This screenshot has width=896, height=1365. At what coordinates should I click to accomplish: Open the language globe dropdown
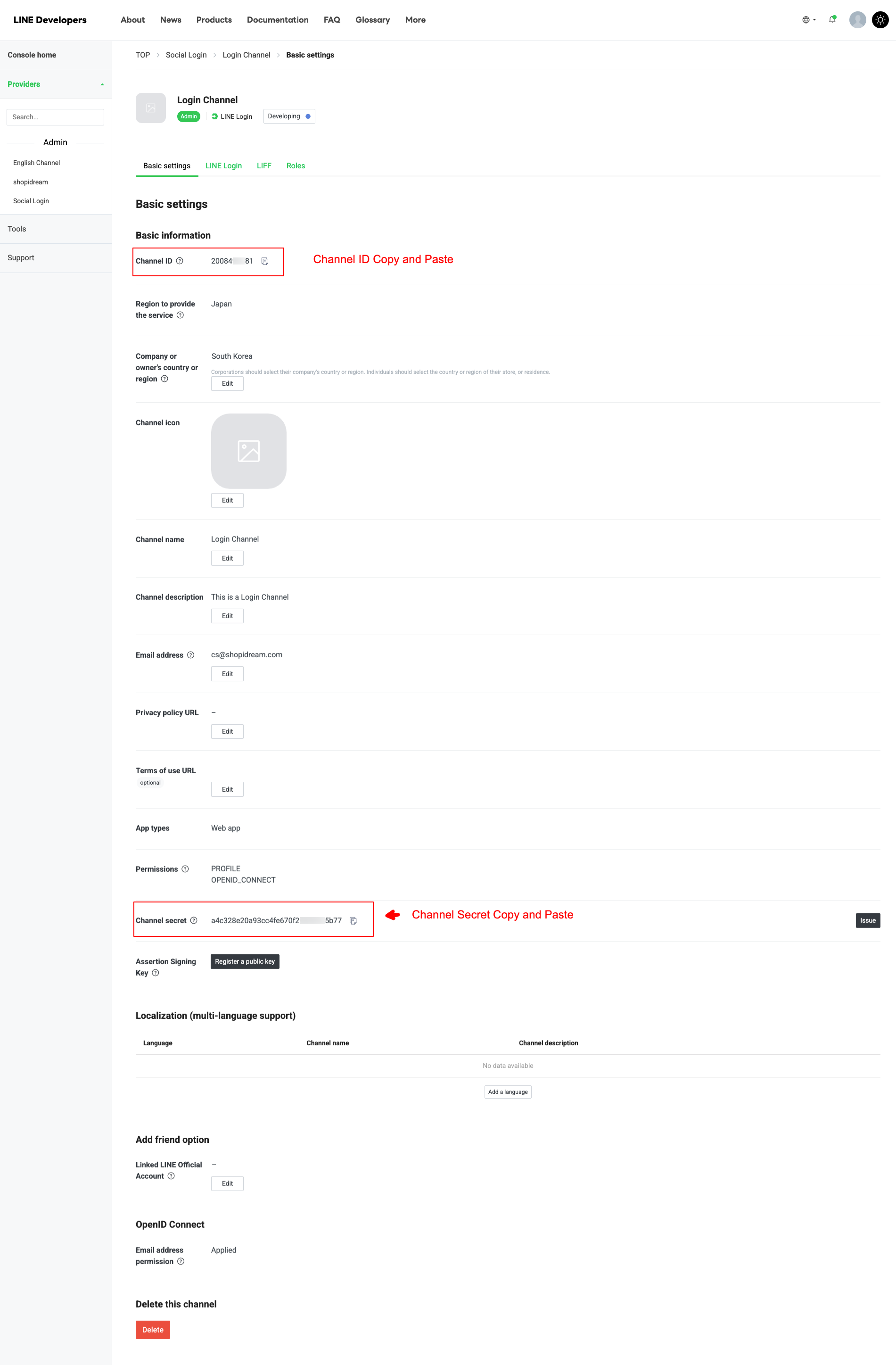(809, 20)
